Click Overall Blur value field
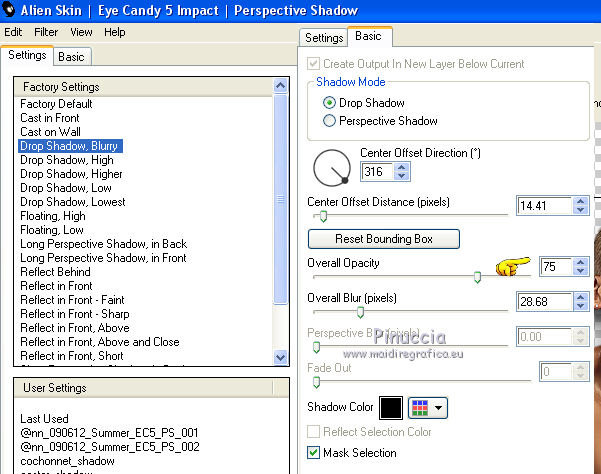 (545, 302)
